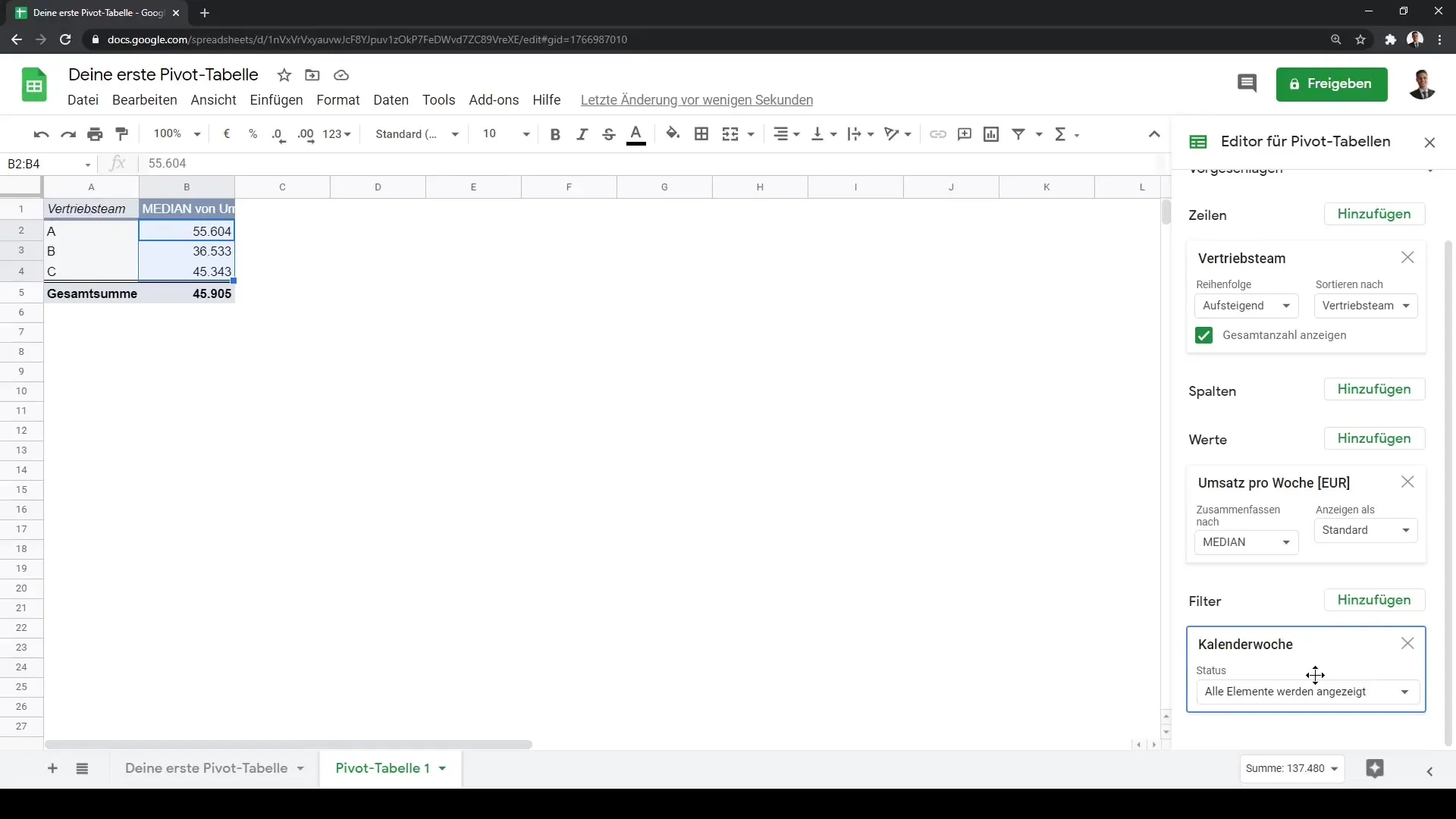
Task: Open the Format menu
Action: [x=337, y=100]
